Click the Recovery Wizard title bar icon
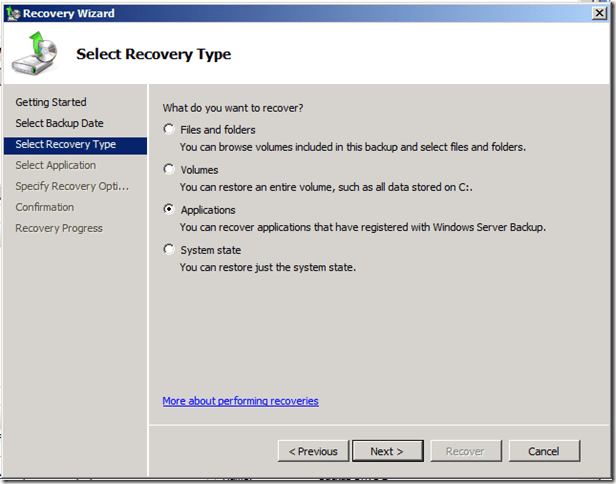 (x=13, y=13)
